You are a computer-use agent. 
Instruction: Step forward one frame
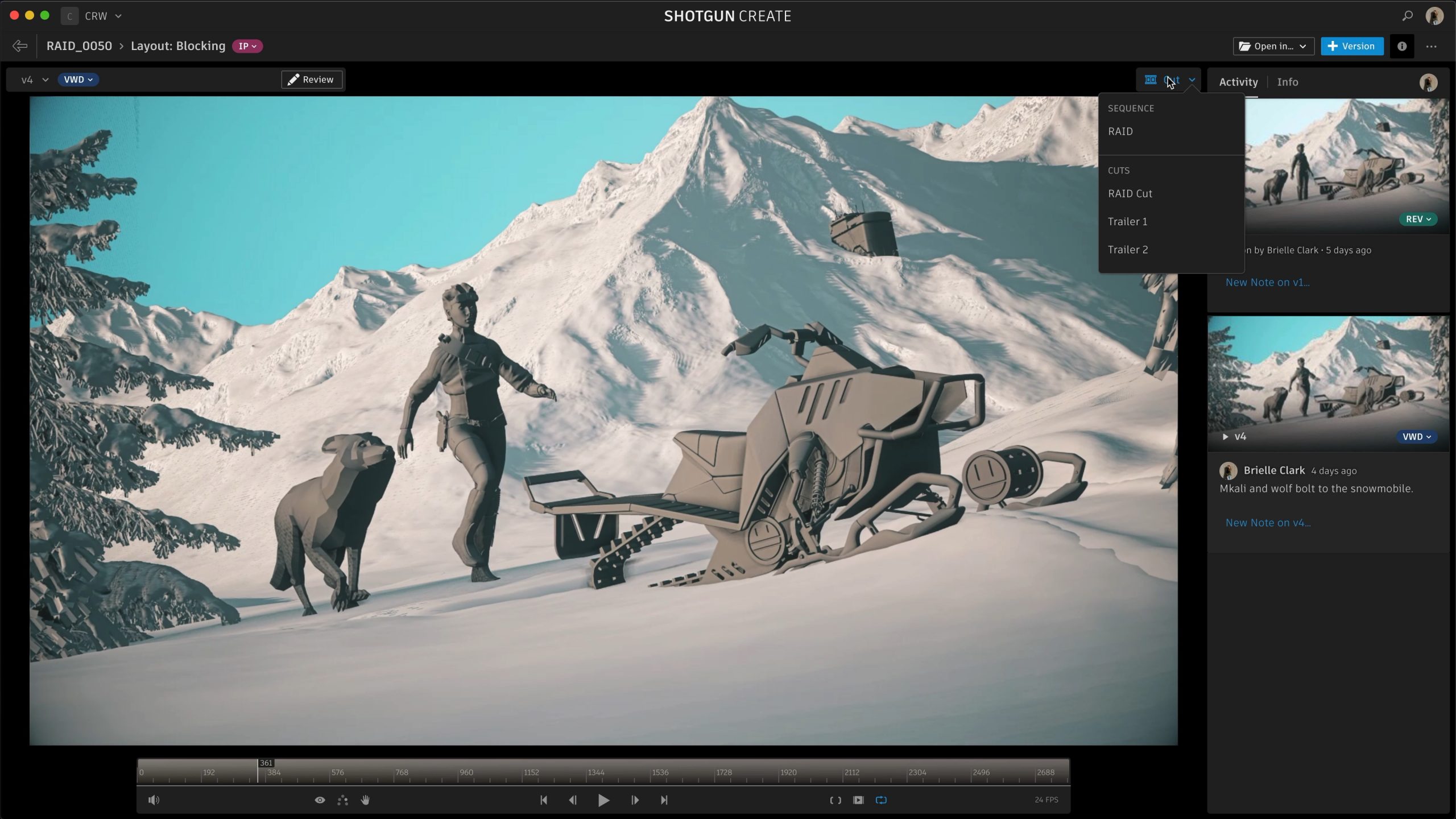[x=635, y=800]
